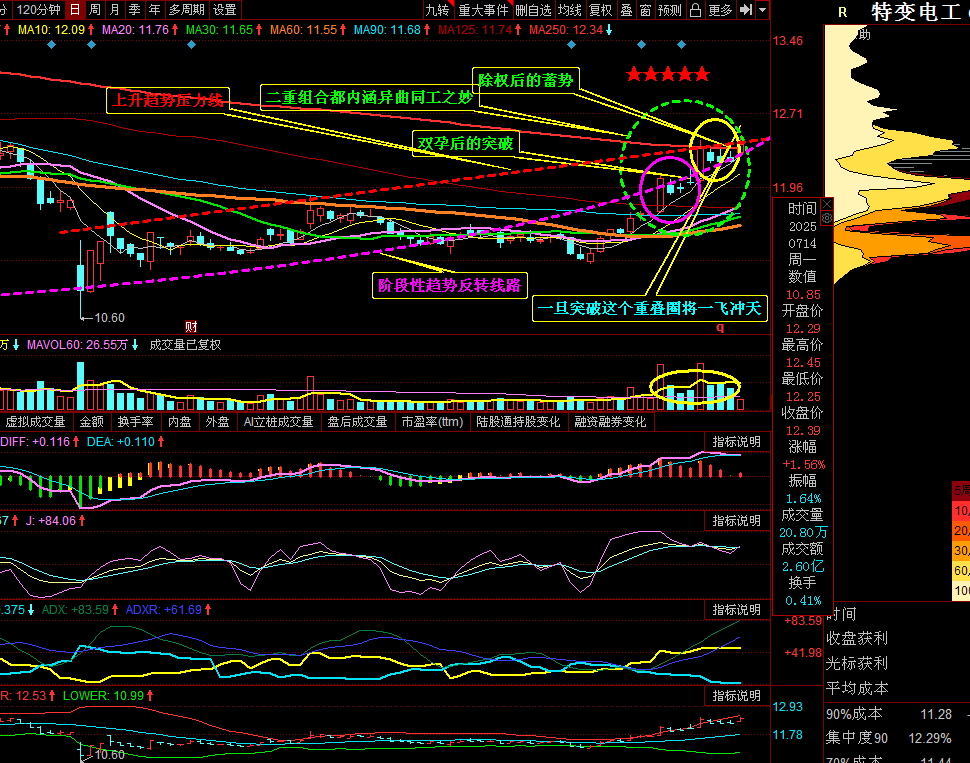Screen dimensions: 970x763
Task: Click the 复权 adjustment button
Action: coord(601,10)
